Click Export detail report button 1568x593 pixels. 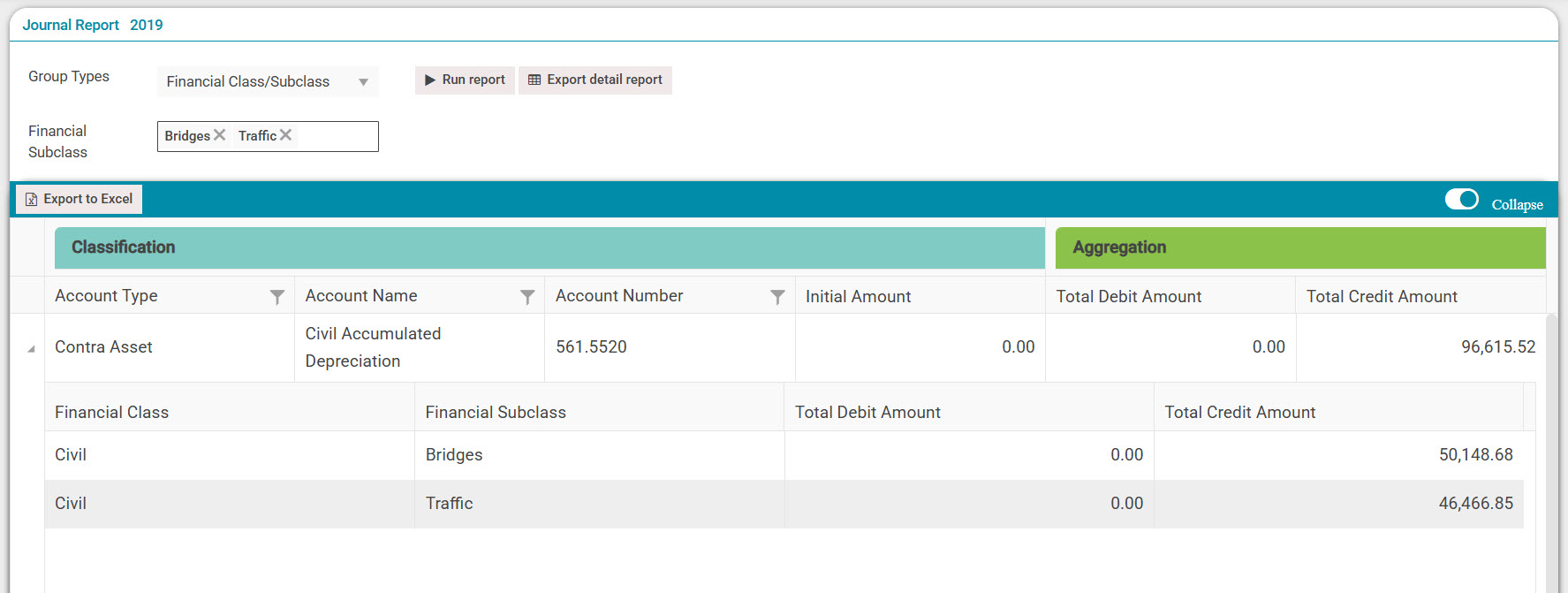595,80
